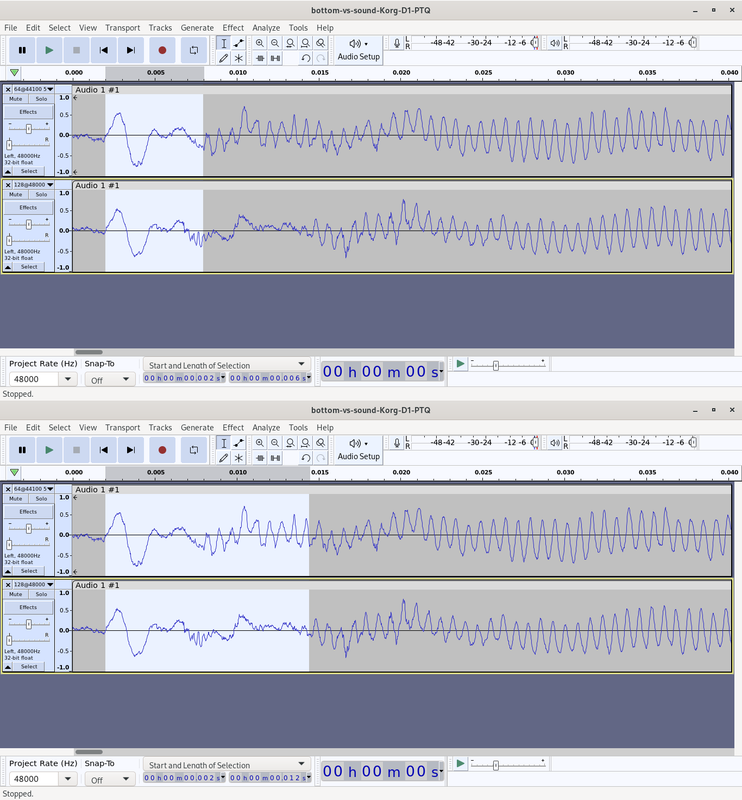This screenshot has width=742, height=800.
Task: Open Audio Setup in lower window
Action: (x=359, y=450)
